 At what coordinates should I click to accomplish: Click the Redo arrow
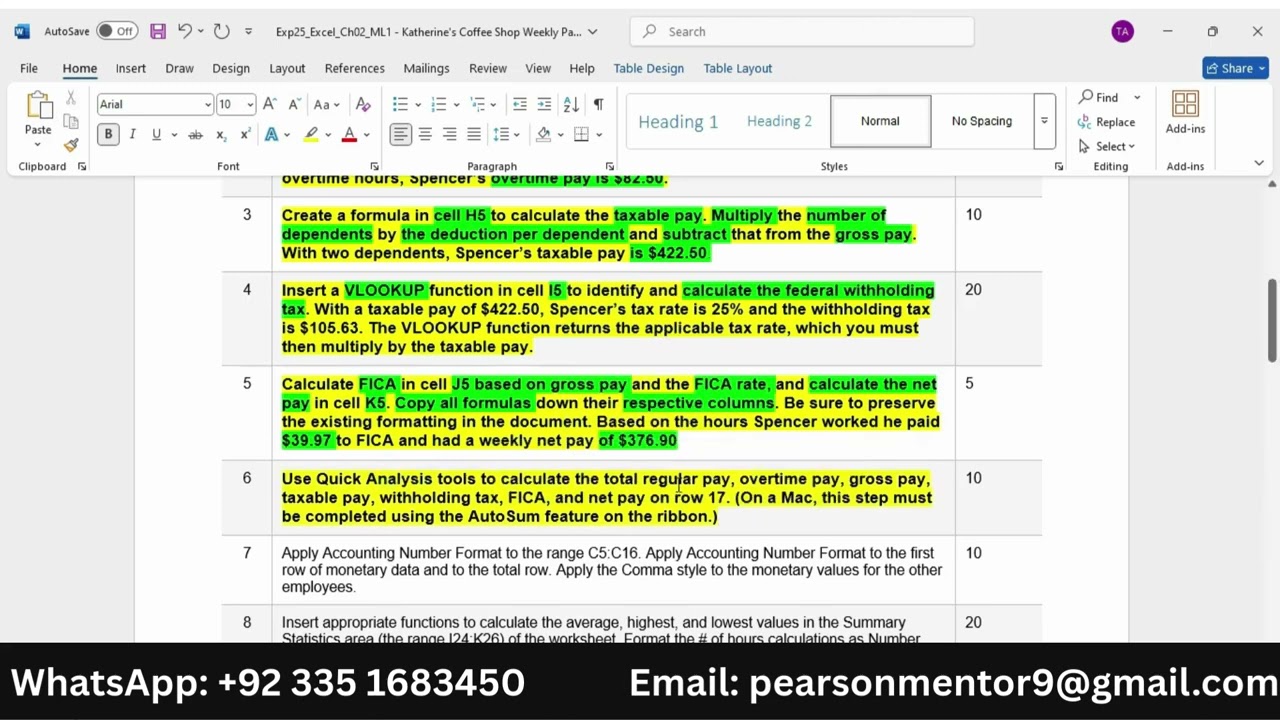222,31
